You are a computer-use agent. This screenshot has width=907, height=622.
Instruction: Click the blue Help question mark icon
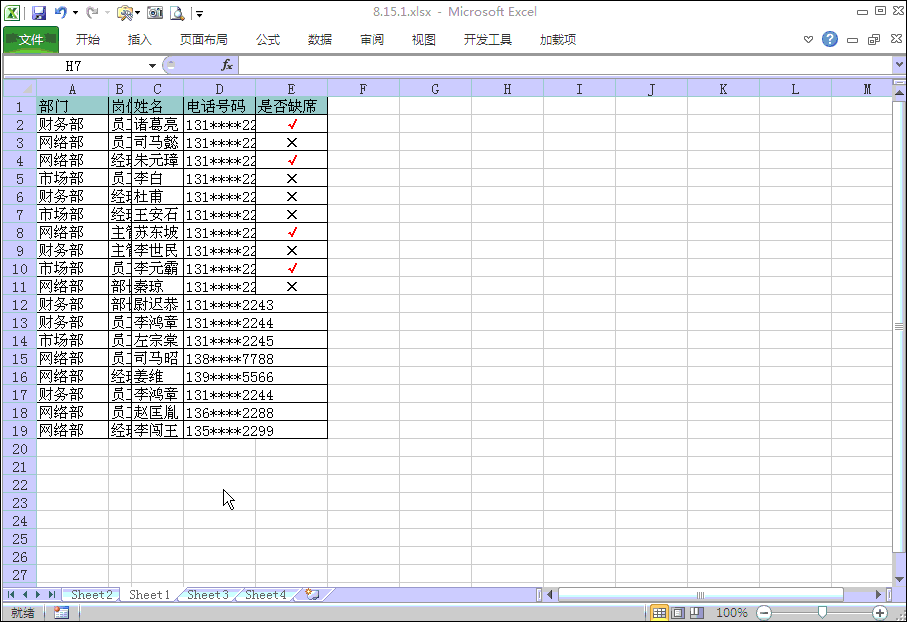click(x=829, y=39)
